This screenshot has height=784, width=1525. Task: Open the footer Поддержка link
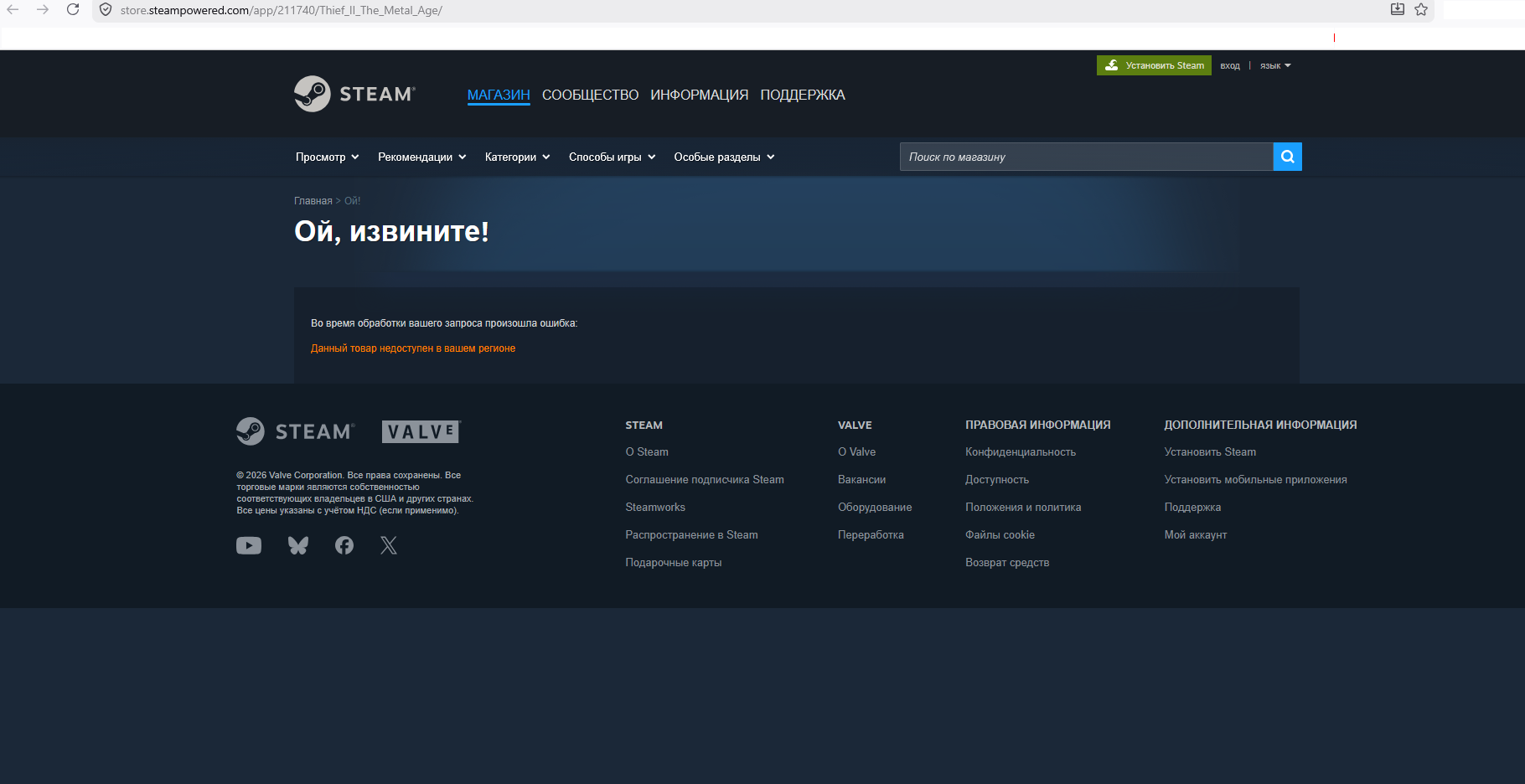point(1192,507)
